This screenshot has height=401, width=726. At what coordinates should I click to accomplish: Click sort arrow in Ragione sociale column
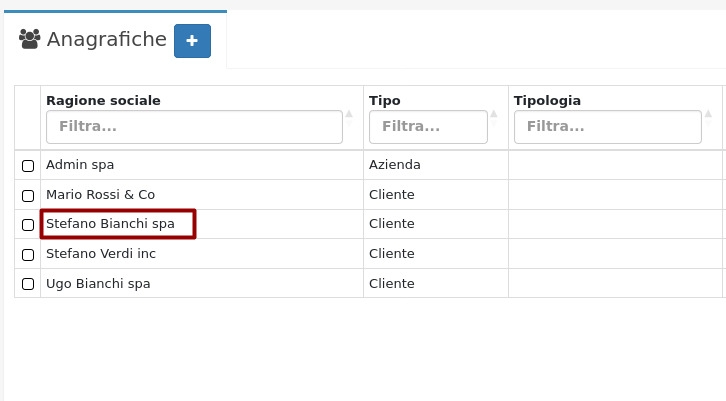click(349, 114)
